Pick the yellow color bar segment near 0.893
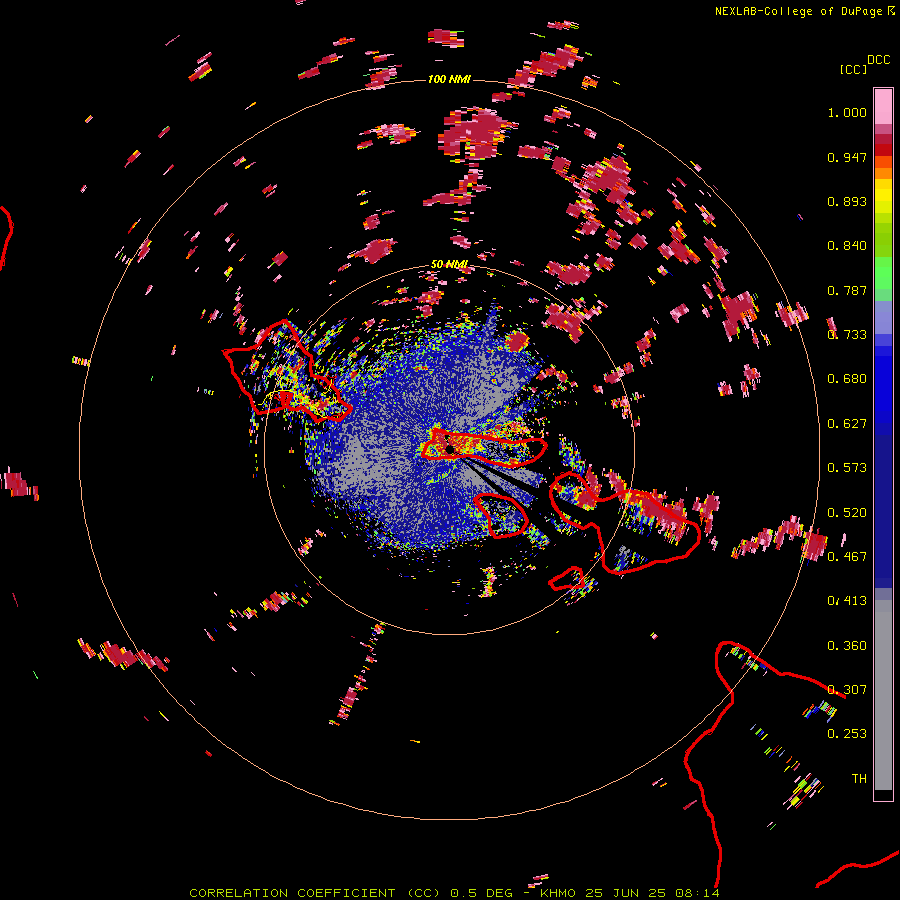 (883, 197)
